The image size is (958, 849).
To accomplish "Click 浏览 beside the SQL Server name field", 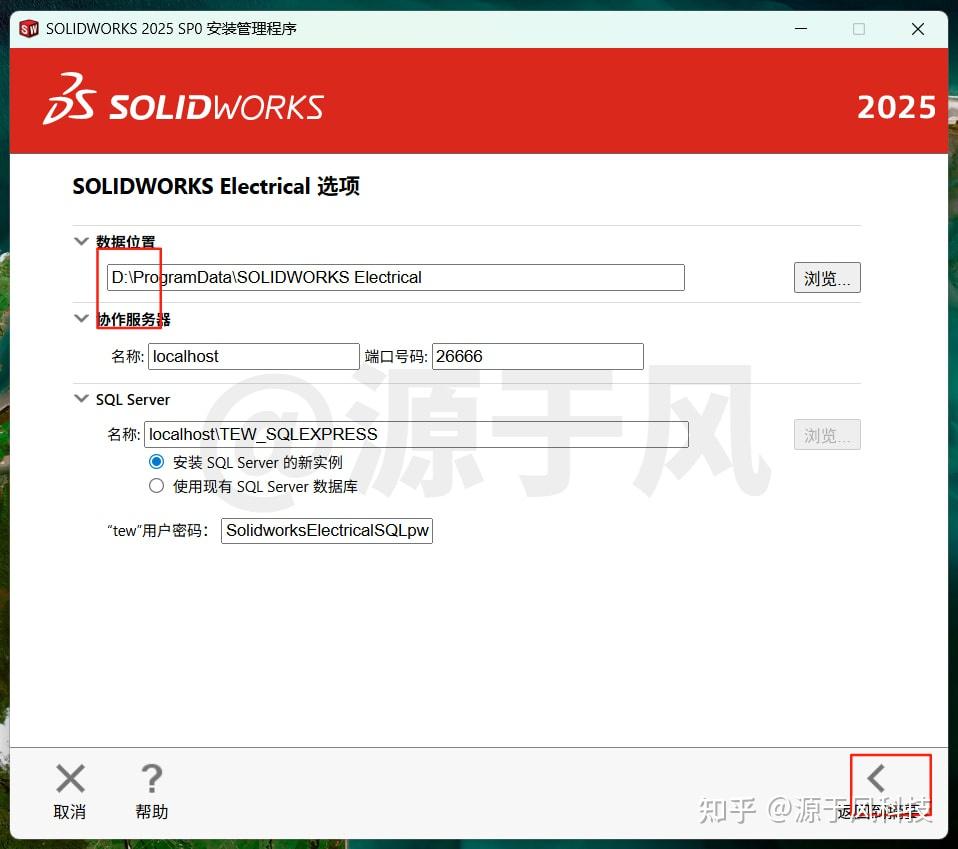I will click(x=827, y=434).
